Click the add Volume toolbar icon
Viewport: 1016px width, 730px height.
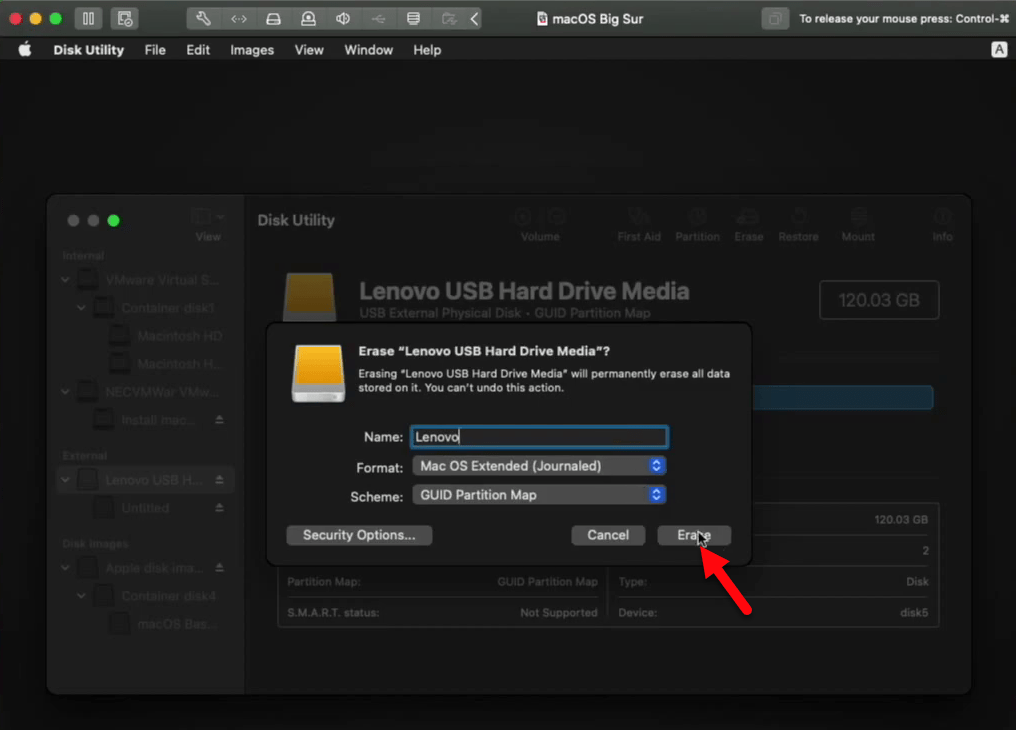coord(522,217)
